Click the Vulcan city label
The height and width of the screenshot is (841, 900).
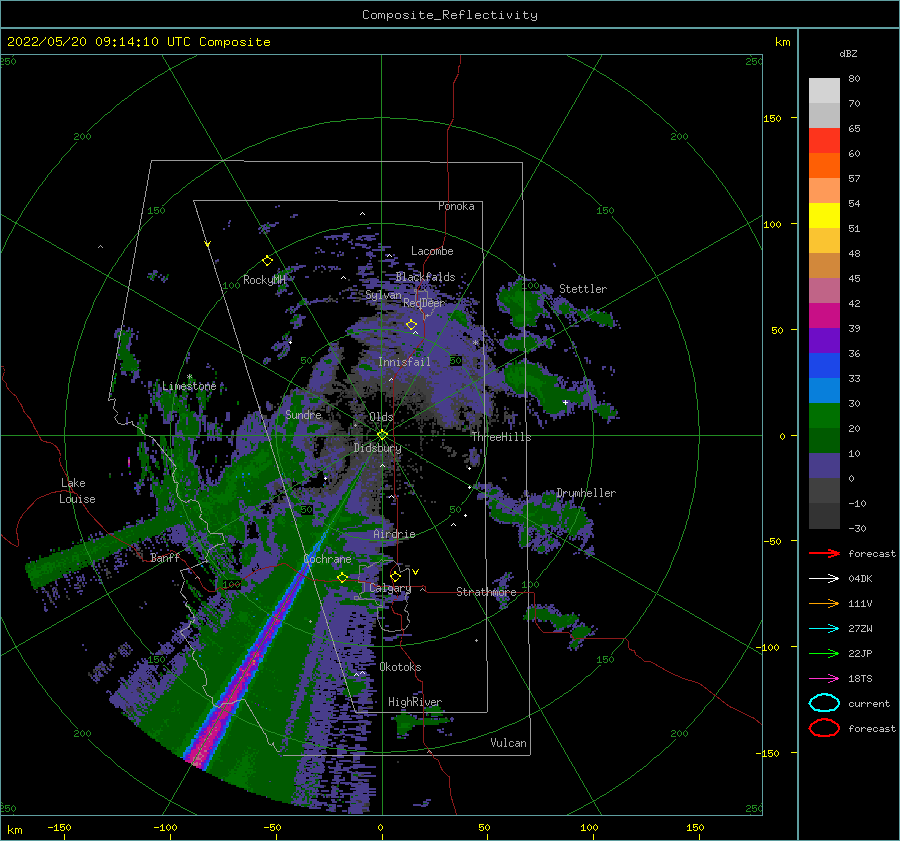pos(508,743)
